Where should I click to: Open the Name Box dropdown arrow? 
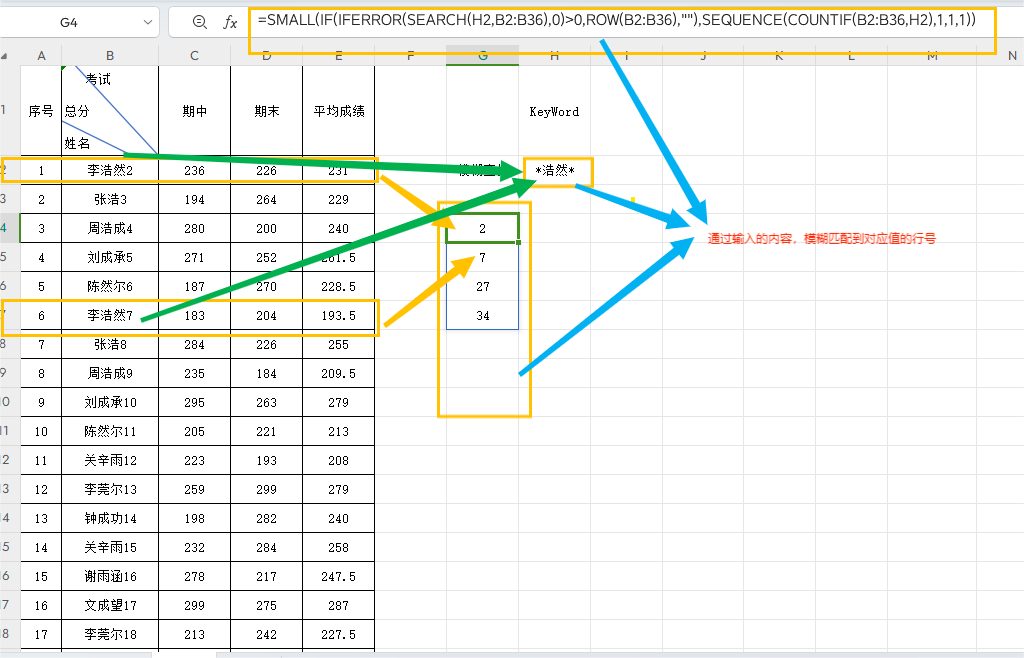pos(148,23)
